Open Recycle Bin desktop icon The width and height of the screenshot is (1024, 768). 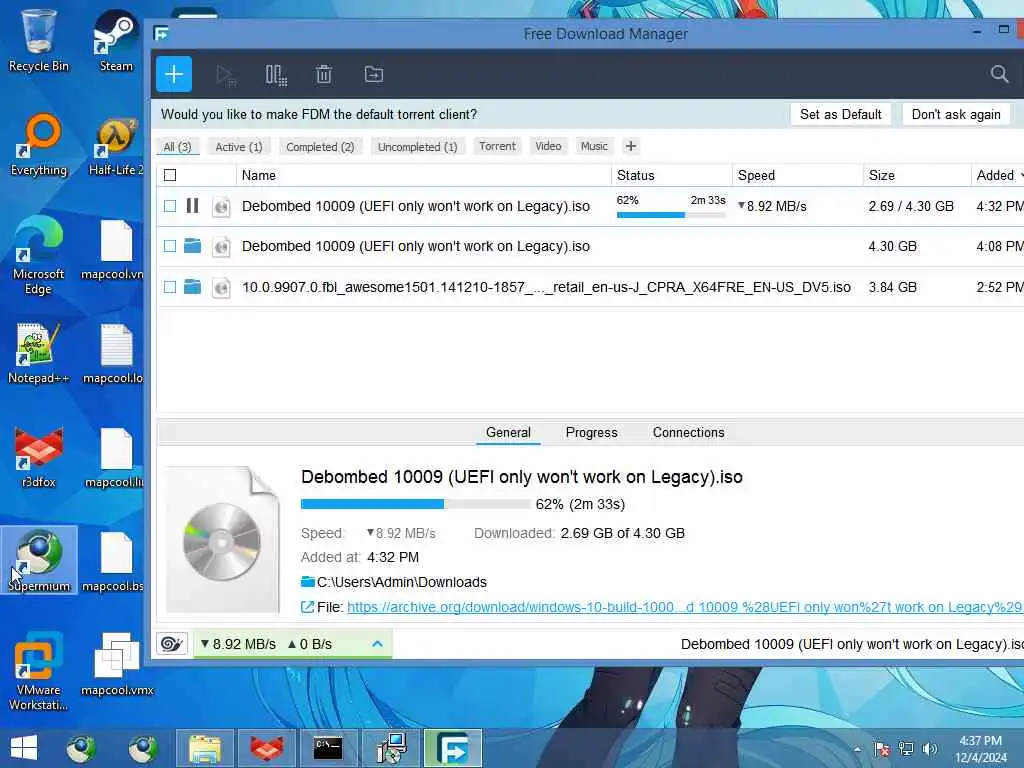pyautogui.click(x=38, y=40)
